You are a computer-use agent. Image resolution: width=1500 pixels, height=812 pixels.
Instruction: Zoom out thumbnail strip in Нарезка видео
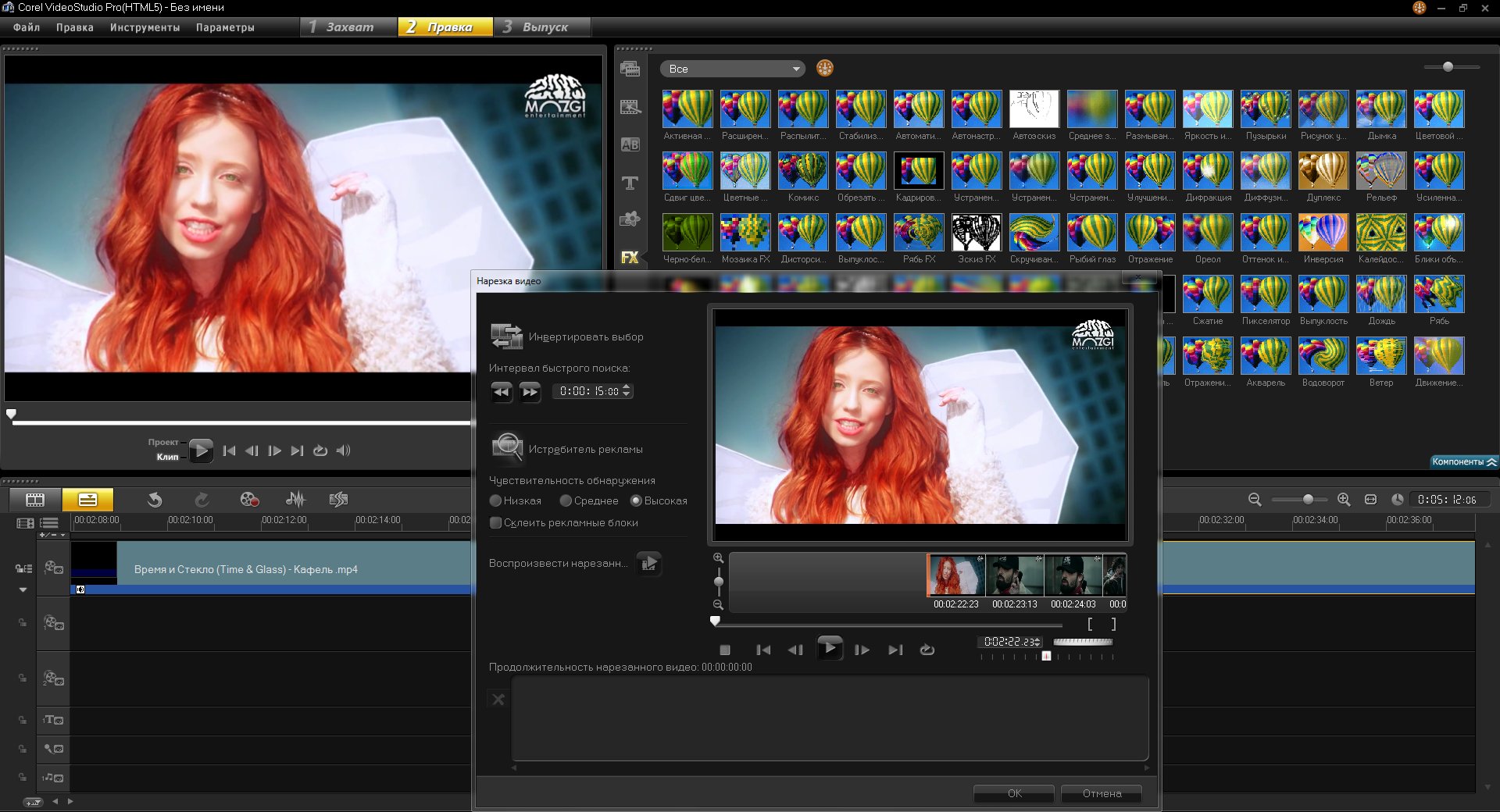[x=718, y=605]
